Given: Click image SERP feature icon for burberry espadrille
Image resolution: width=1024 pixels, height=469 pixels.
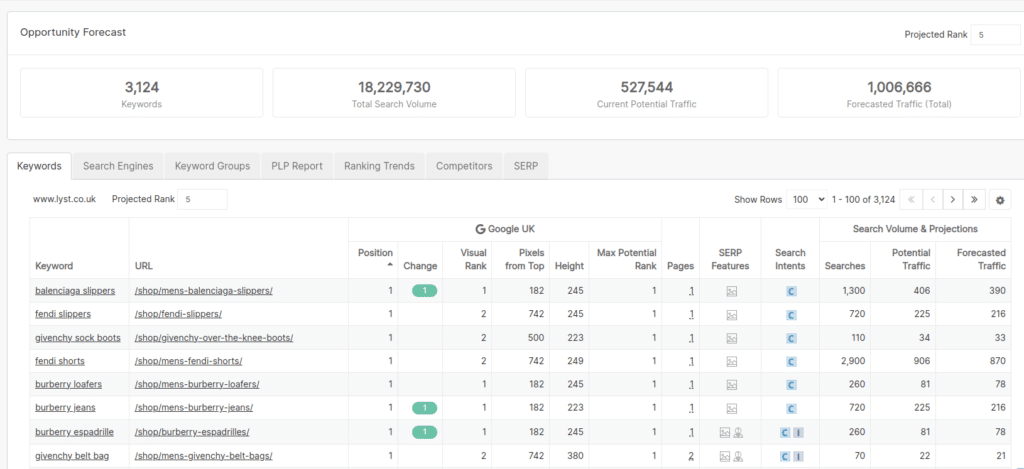Looking at the screenshot, I should [x=724, y=432].
